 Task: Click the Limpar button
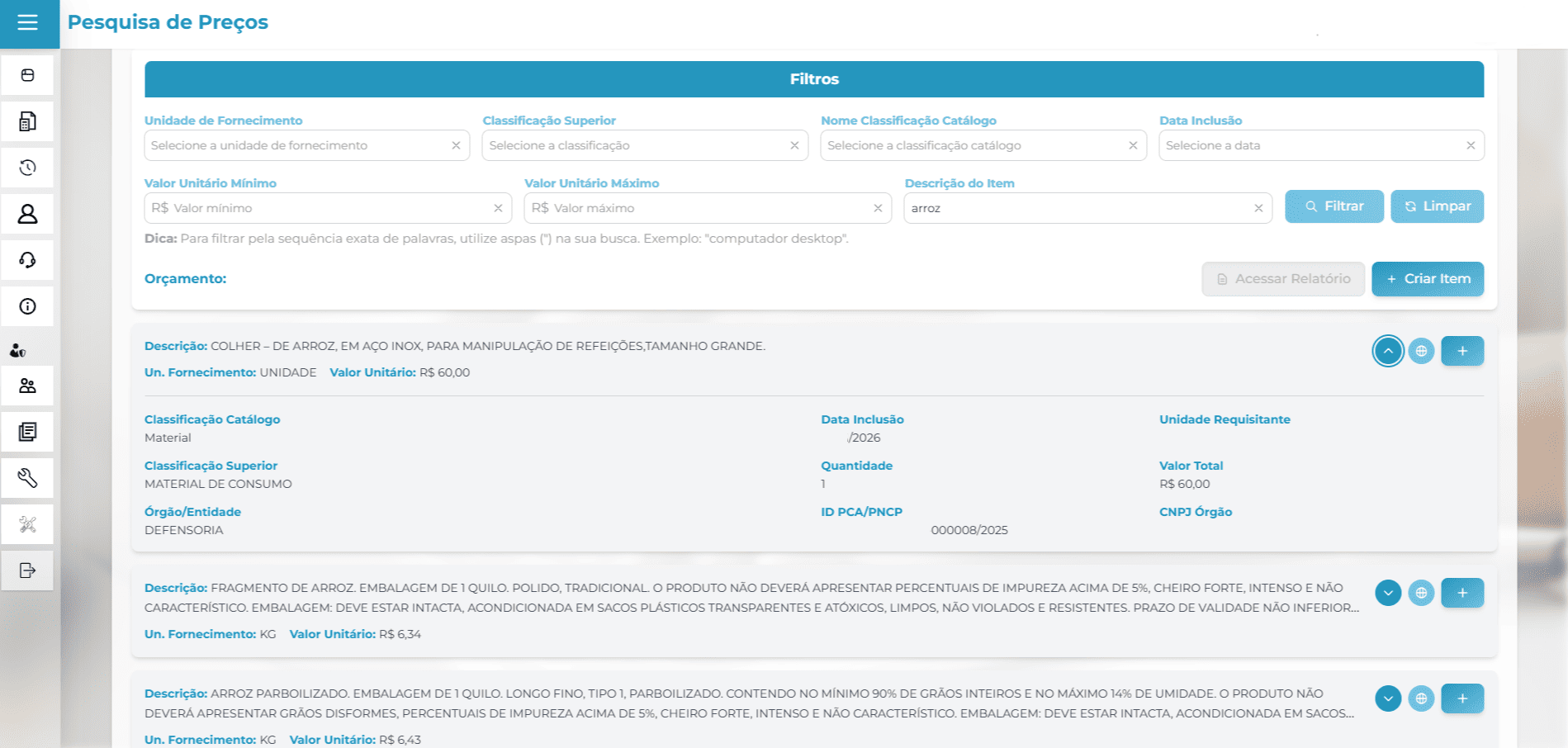[1437, 206]
